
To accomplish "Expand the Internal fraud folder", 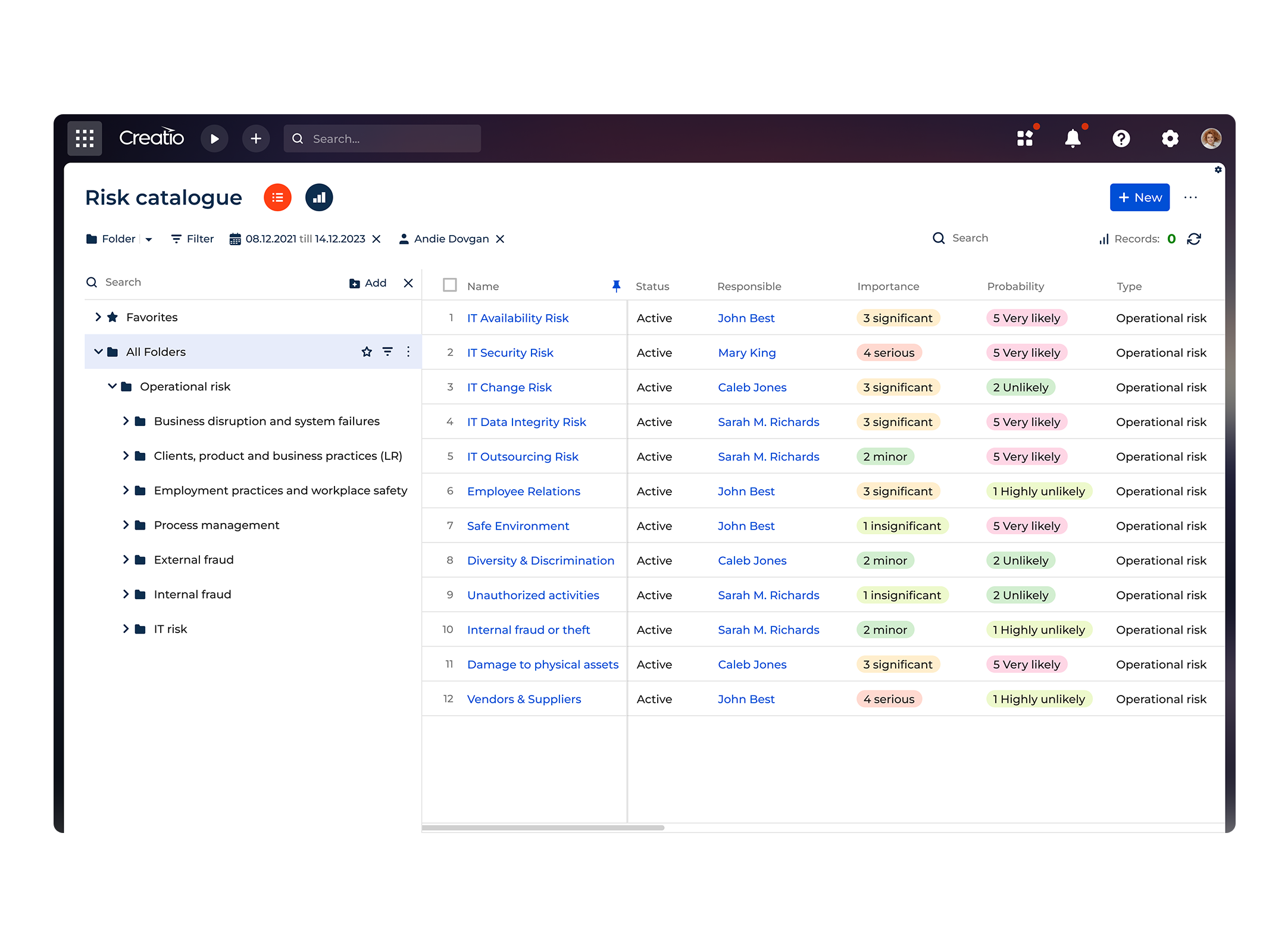I will point(126,594).
